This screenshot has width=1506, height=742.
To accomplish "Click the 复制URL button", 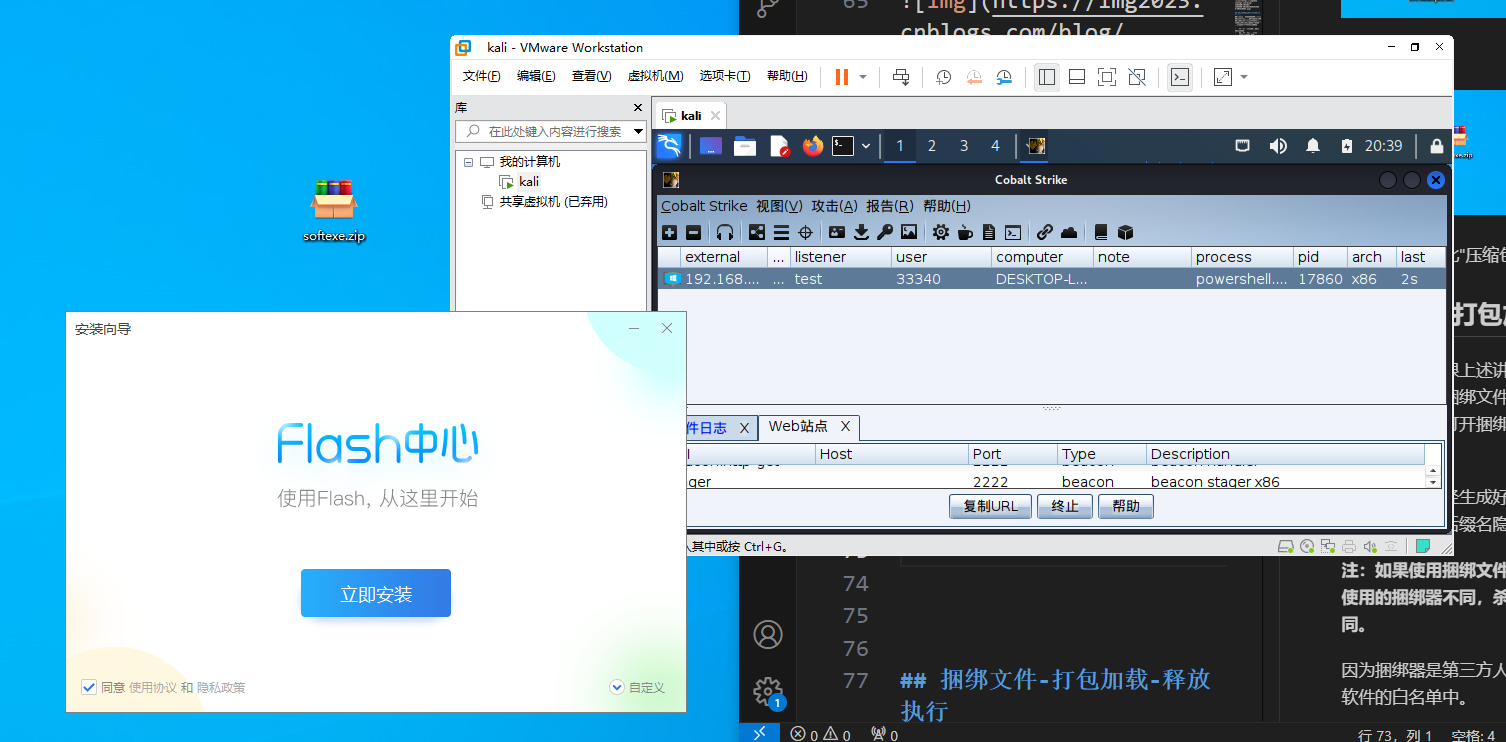I will (990, 506).
